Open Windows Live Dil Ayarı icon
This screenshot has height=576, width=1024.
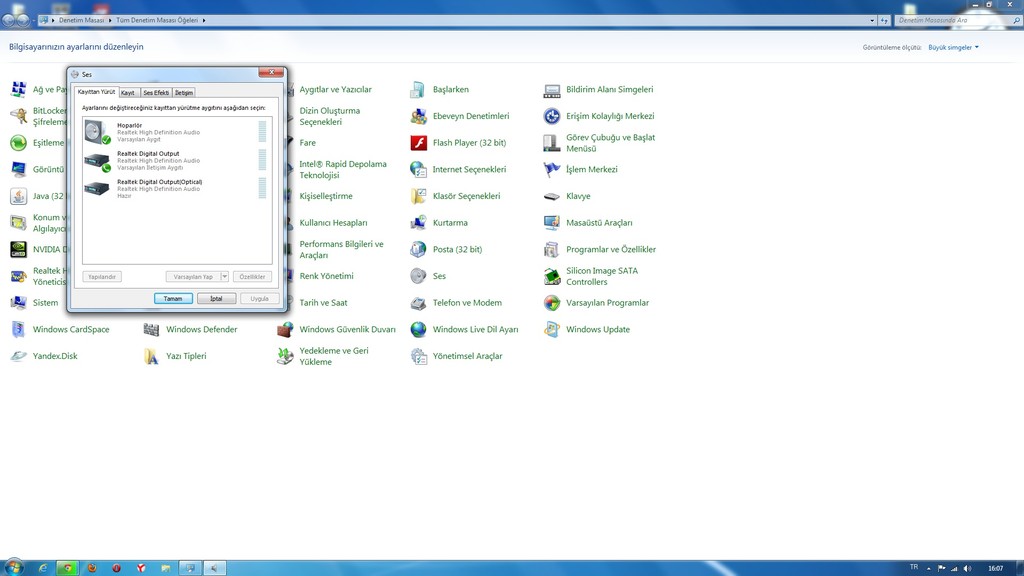coord(418,329)
